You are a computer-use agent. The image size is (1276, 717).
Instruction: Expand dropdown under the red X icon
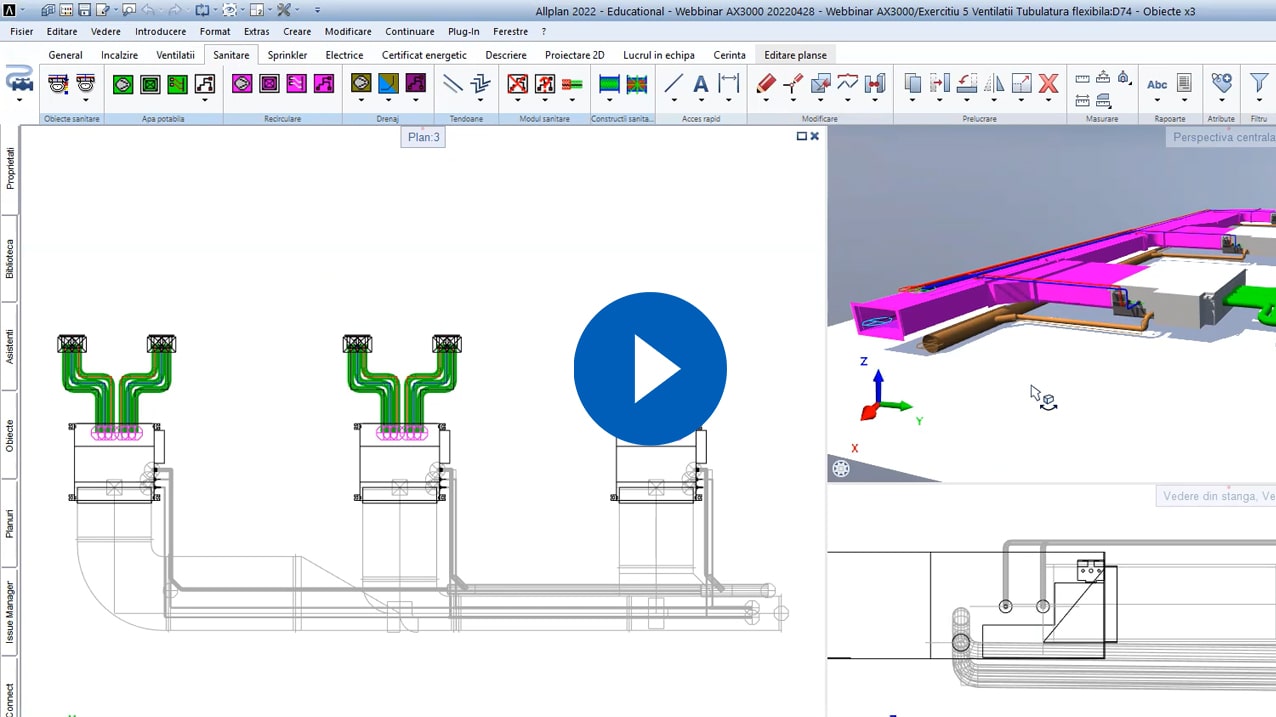(x=1048, y=101)
